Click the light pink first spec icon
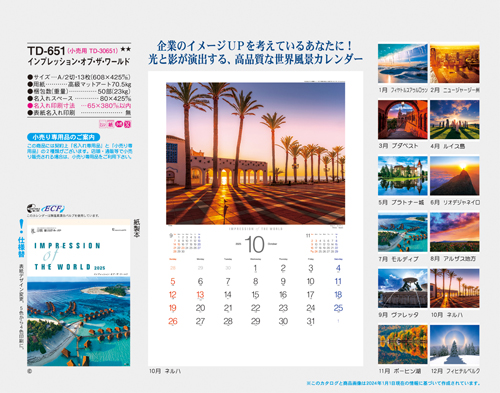This screenshot has height=393, width=500. coord(103,124)
